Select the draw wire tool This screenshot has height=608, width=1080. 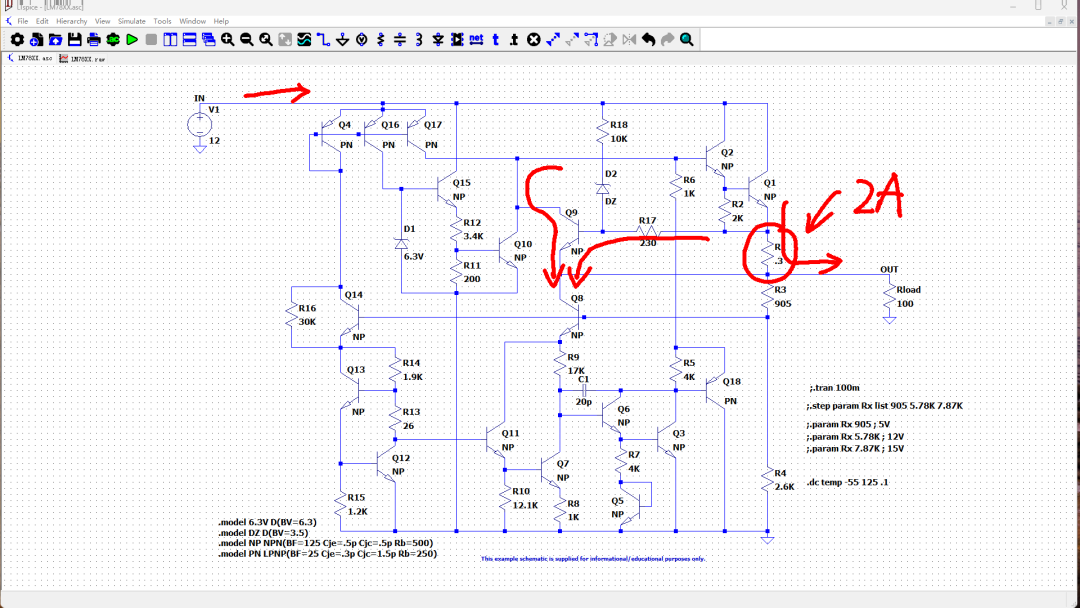[x=324, y=40]
